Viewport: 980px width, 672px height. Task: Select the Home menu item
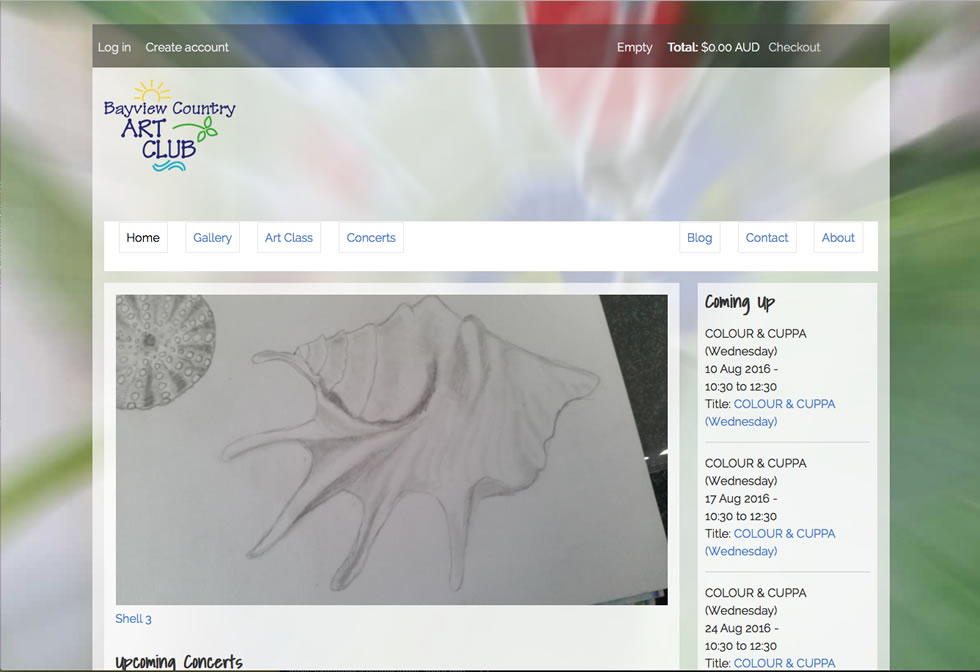[143, 238]
